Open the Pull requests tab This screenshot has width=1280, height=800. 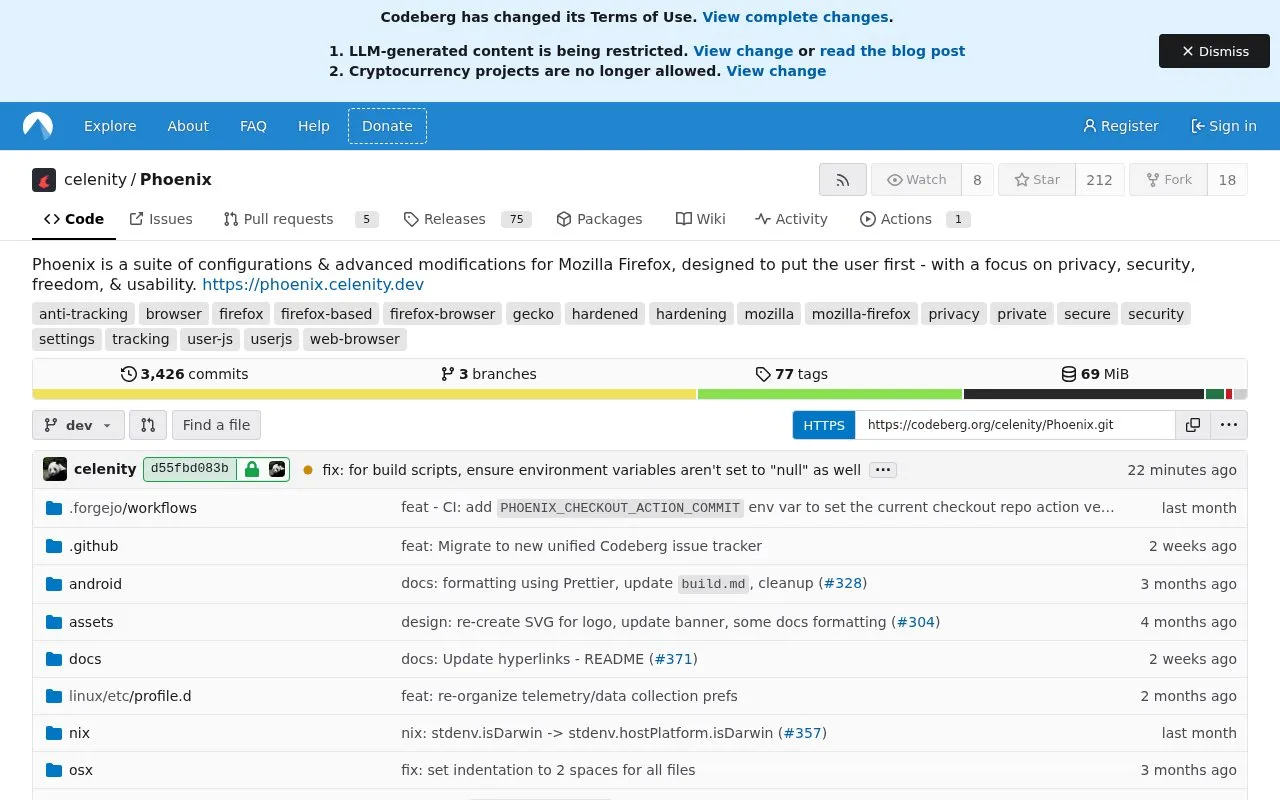(300, 219)
